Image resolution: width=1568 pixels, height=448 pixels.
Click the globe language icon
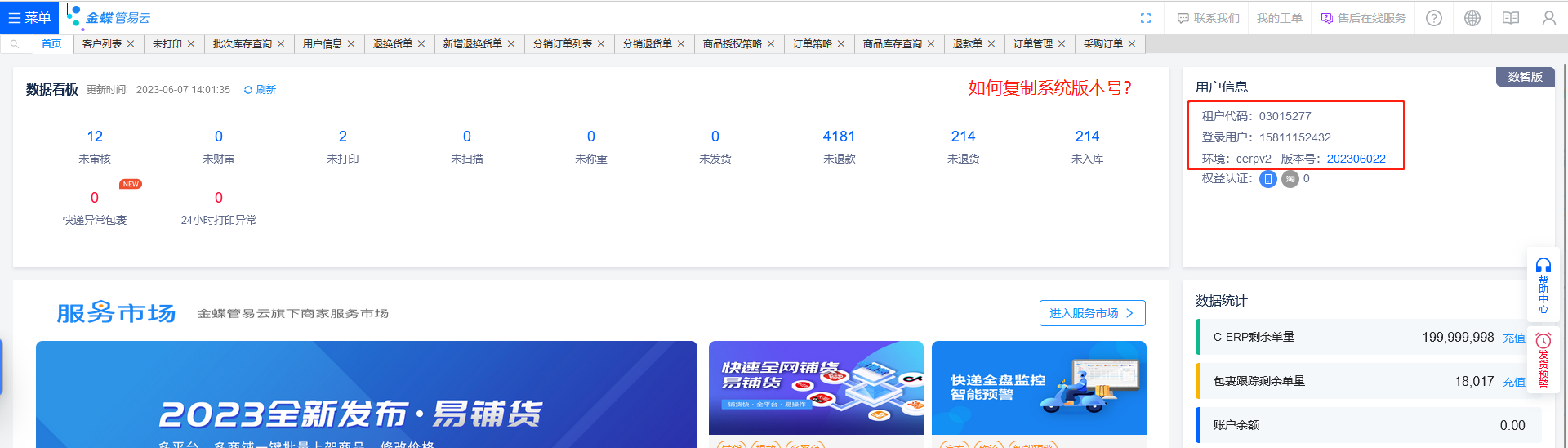[x=1472, y=18]
